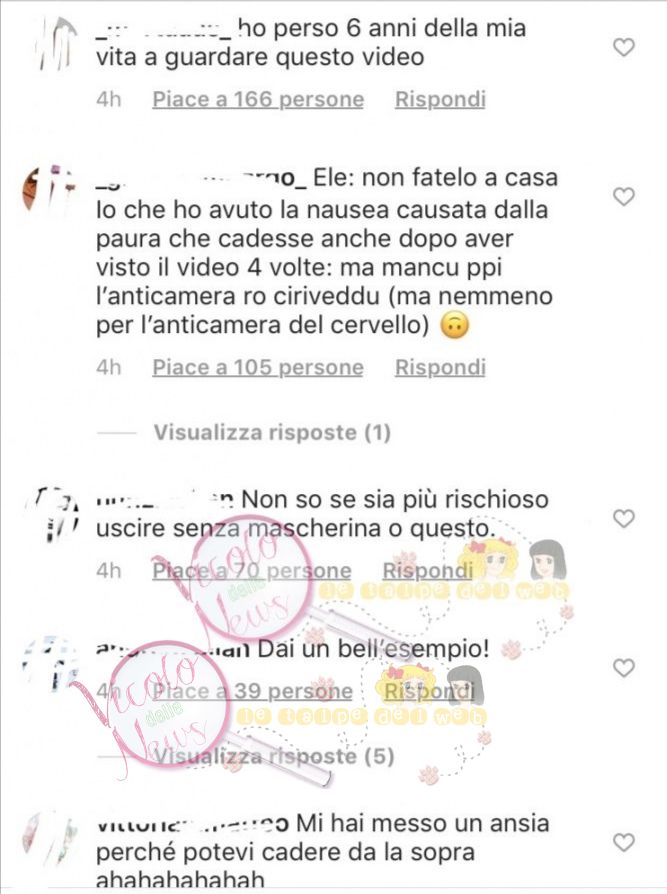The width and height of the screenshot is (667, 894).
Task: View 'Piace a 70 persone' likes
Action: 251,571
